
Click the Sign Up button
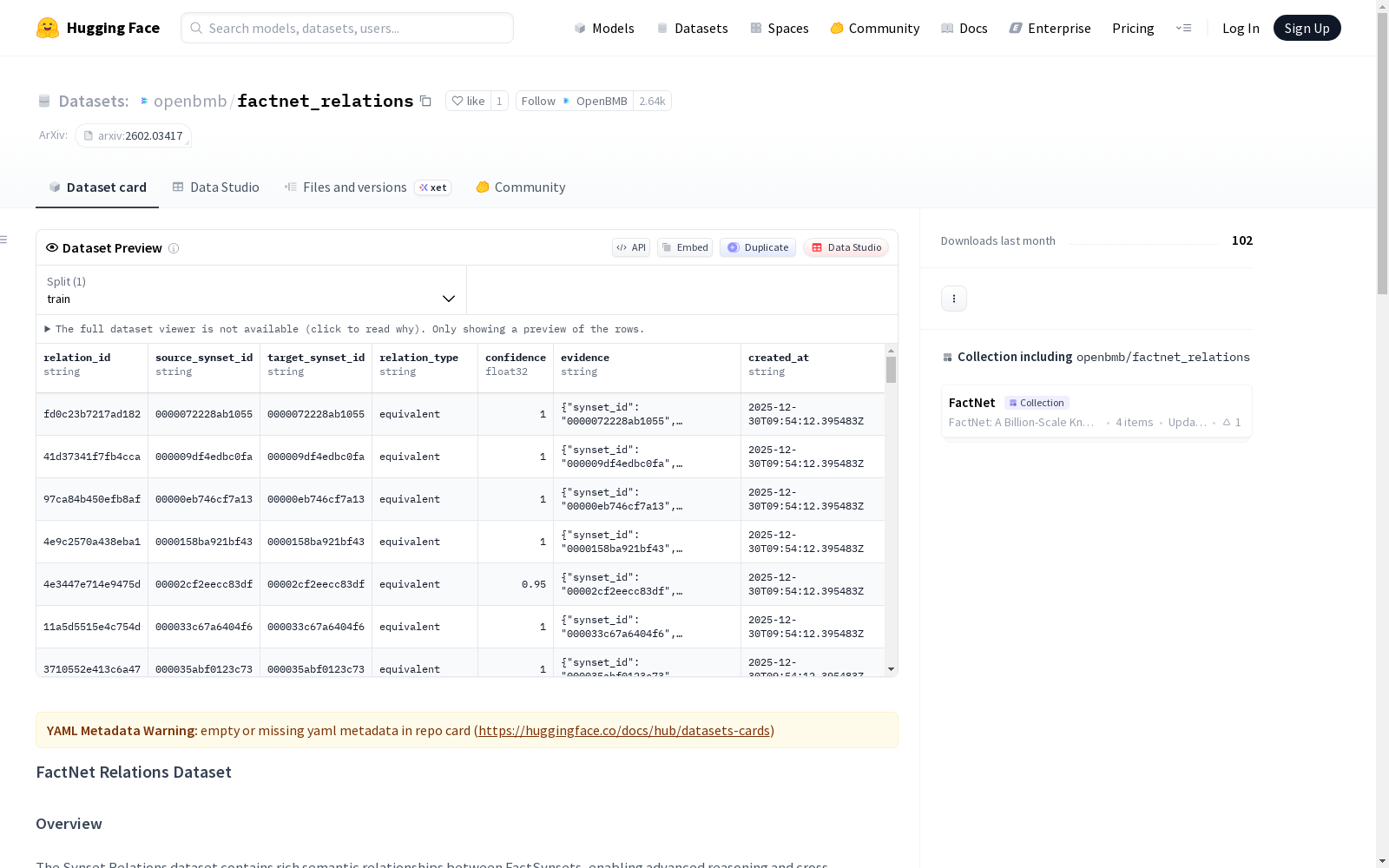point(1307,28)
